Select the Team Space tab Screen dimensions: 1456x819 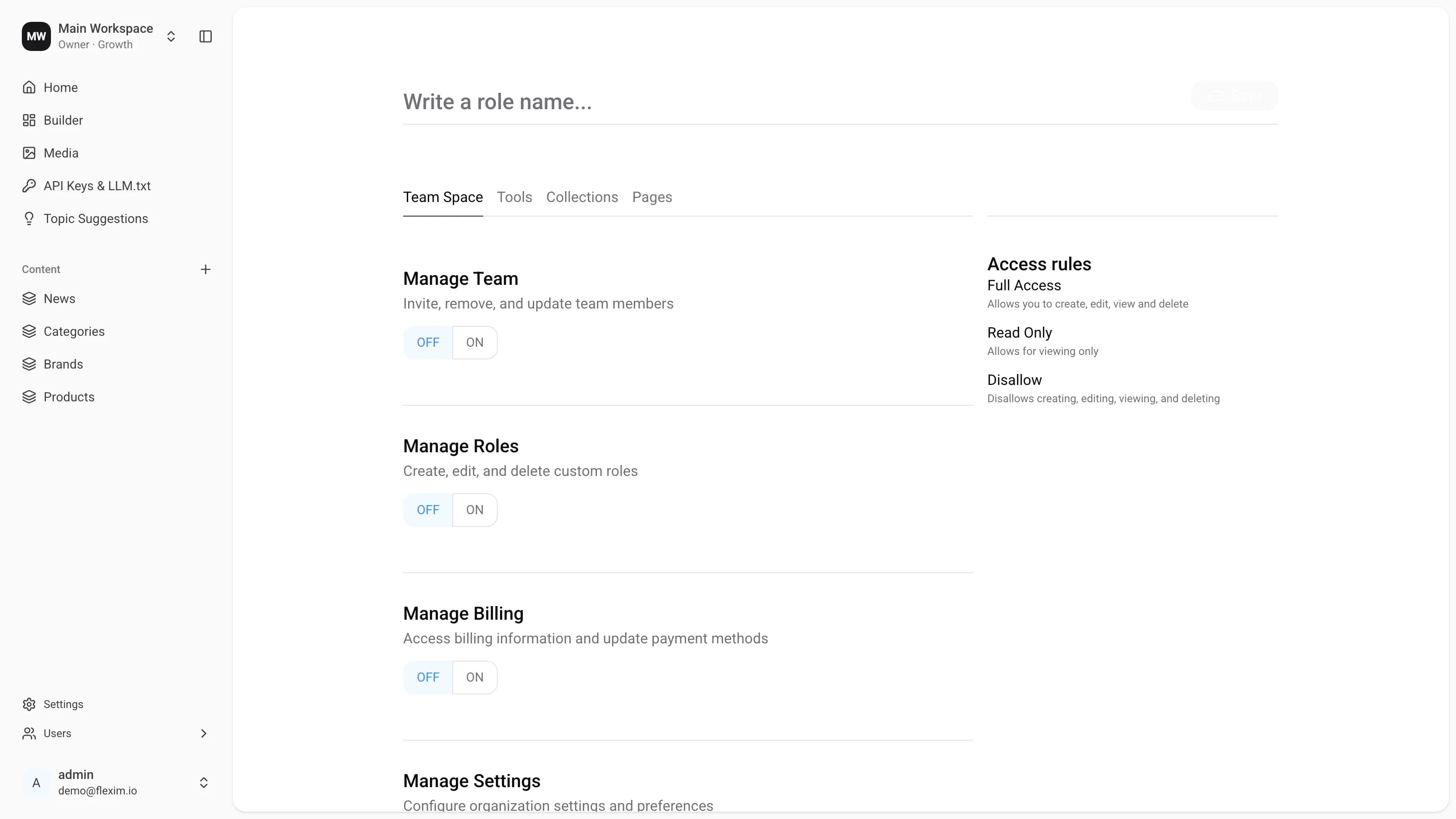443,197
